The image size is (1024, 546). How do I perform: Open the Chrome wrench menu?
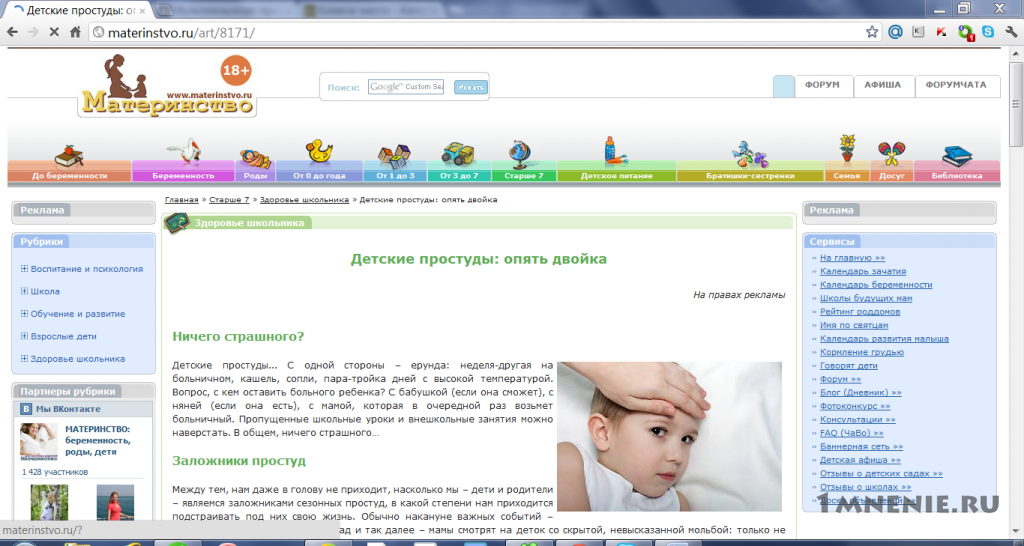(x=1010, y=32)
